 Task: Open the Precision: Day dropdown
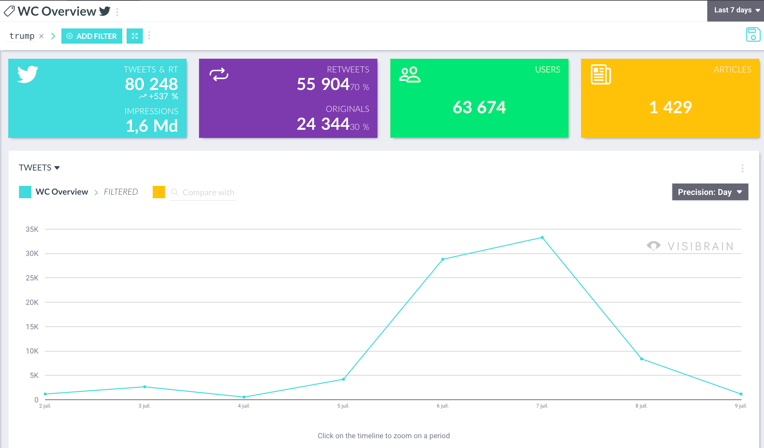tap(710, 192)
